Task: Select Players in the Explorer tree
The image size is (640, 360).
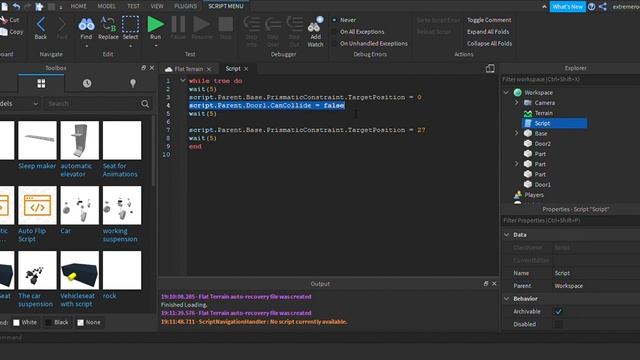Action: coord(534,195)
